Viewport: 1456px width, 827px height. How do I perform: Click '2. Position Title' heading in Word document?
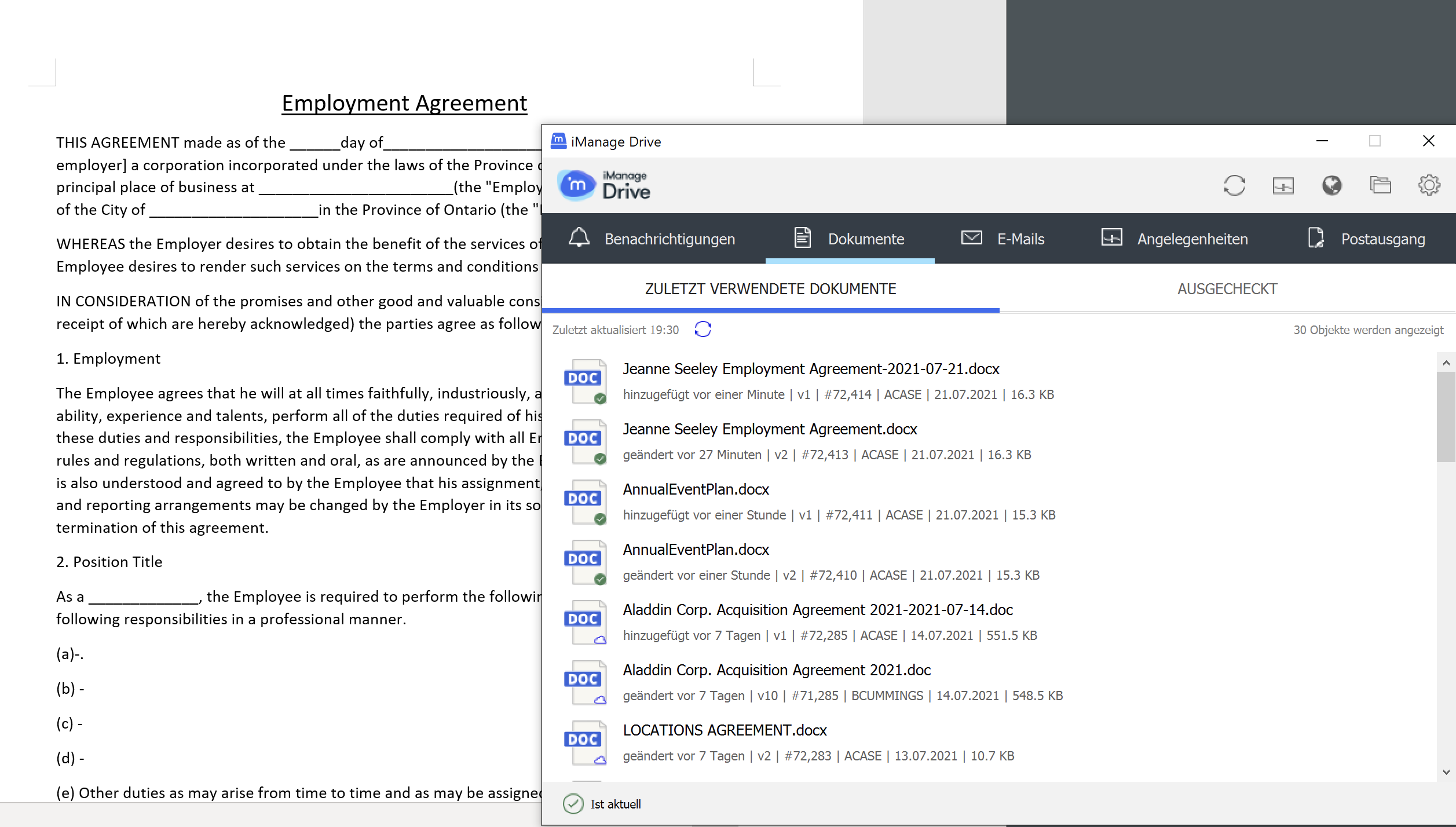pos(109,562)
